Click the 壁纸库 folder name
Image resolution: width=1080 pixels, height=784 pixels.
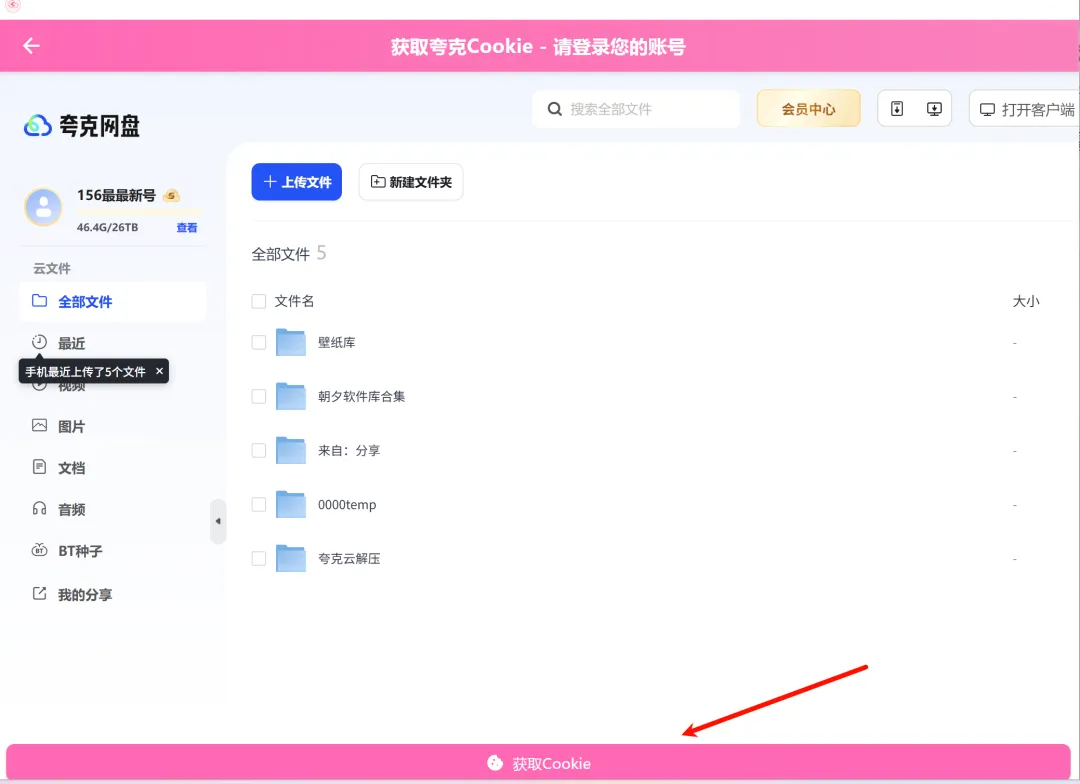(x=337, y=342)
